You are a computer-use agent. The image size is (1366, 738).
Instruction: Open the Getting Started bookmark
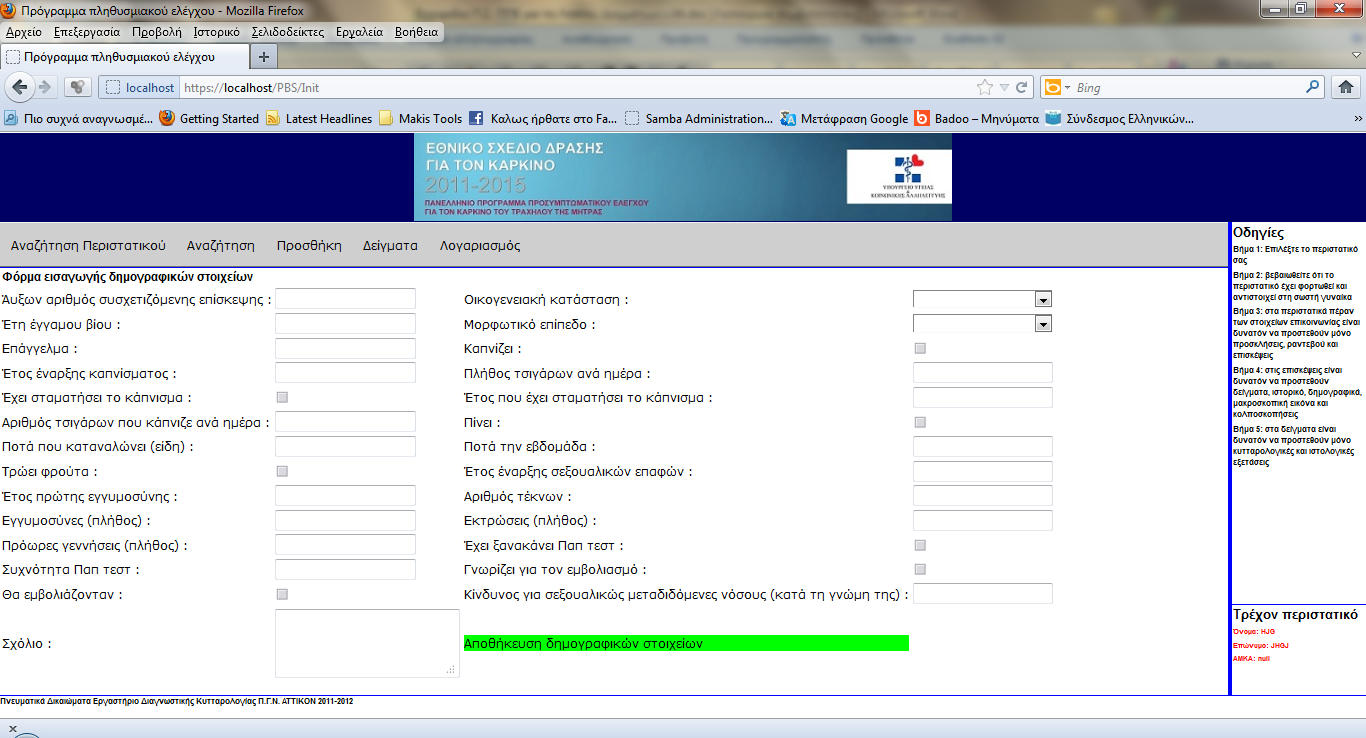[x=209, y=118]
